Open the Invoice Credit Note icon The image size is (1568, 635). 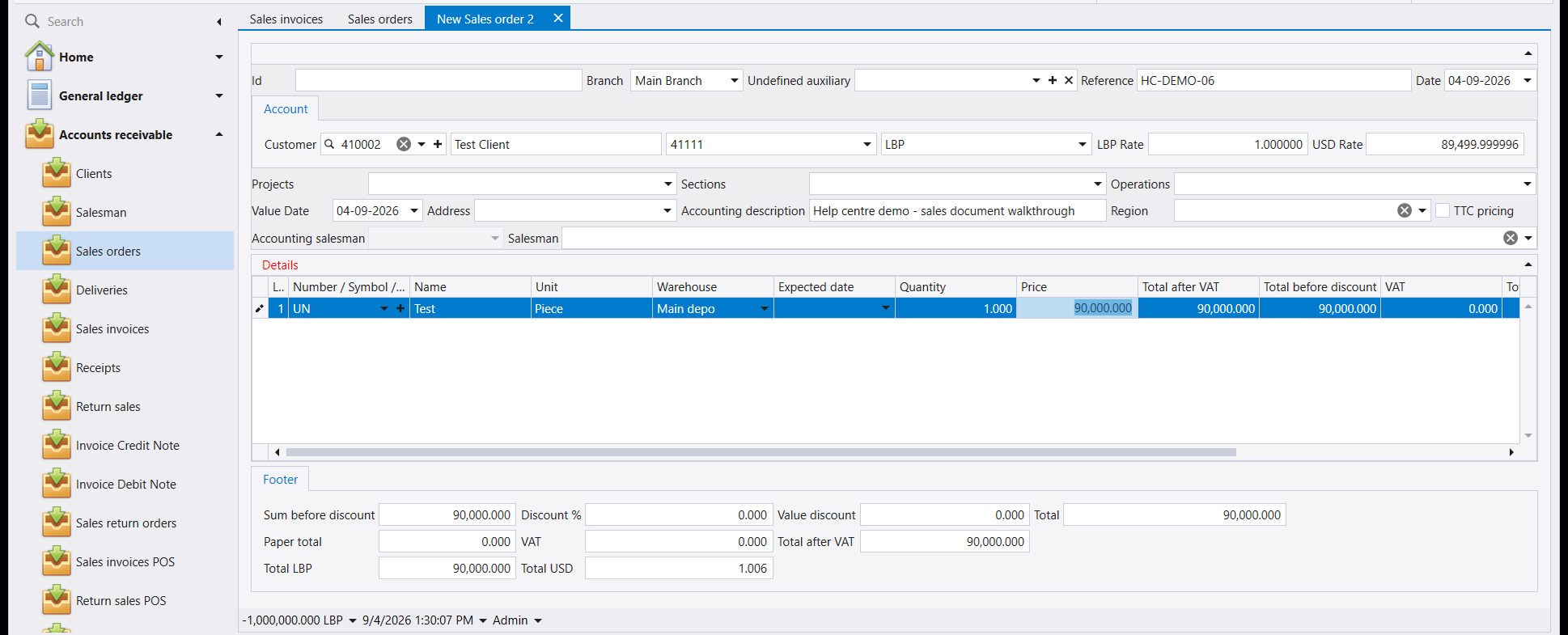click(57, 445)
